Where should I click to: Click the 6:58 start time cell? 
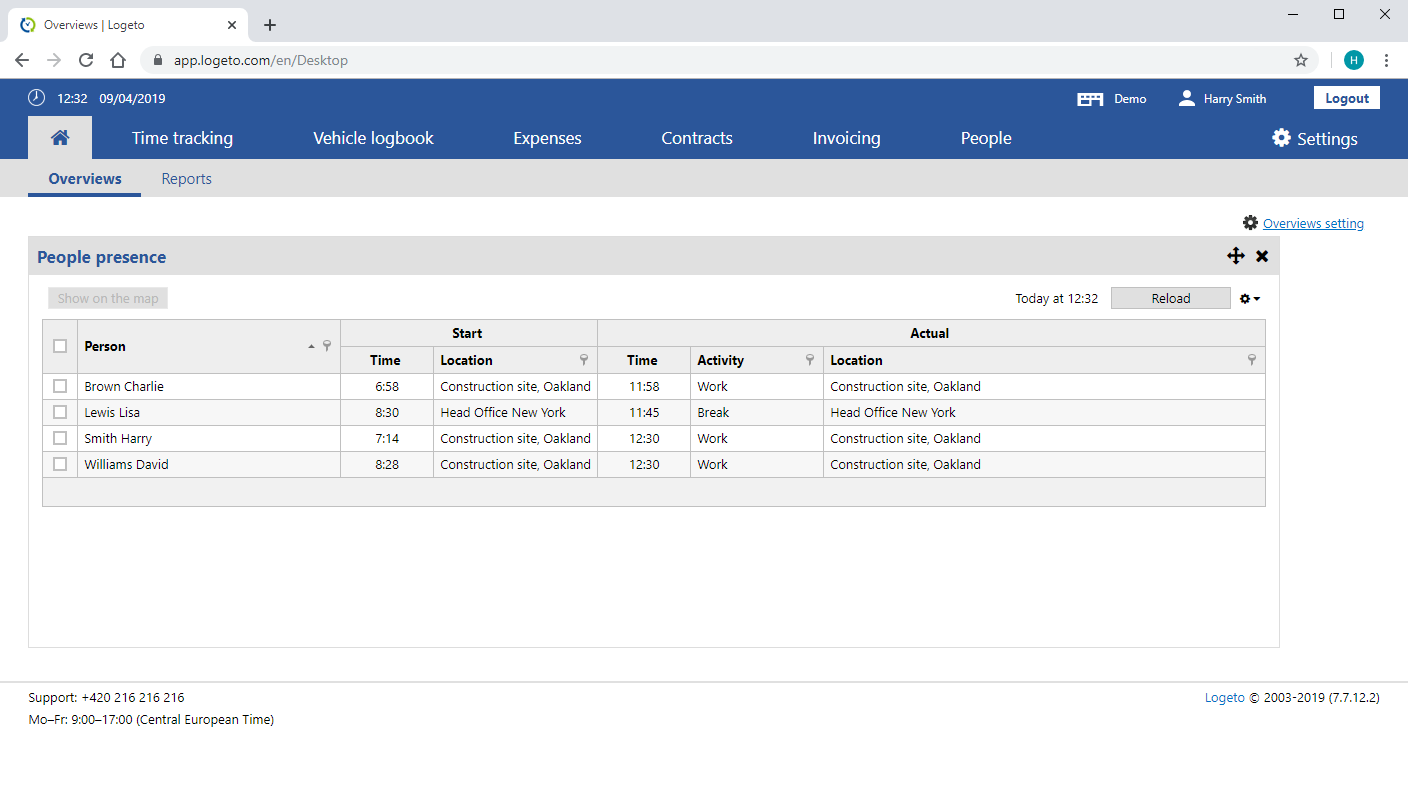click(387, 386)
